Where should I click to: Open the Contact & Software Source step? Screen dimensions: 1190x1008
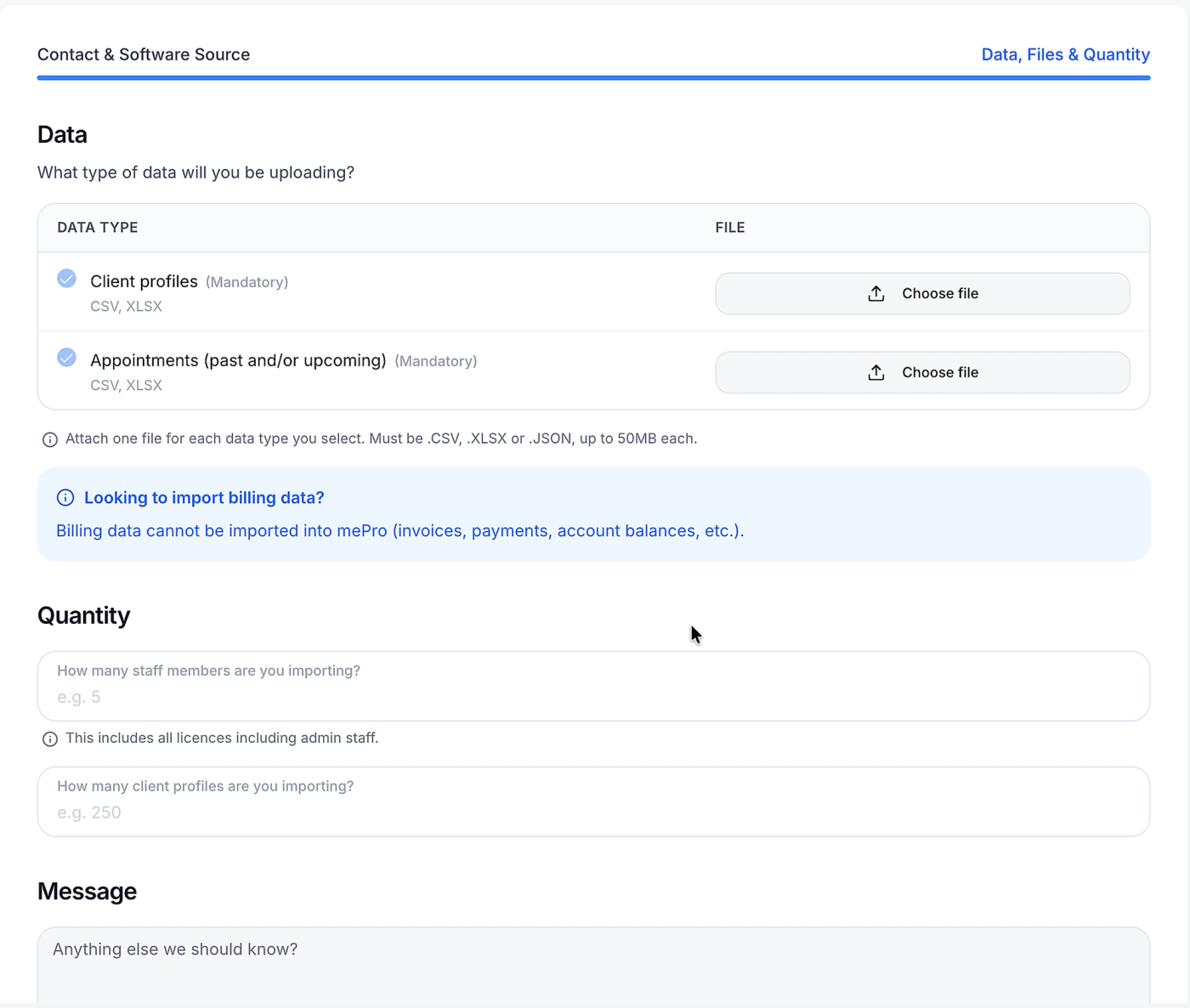click(144, 54)
